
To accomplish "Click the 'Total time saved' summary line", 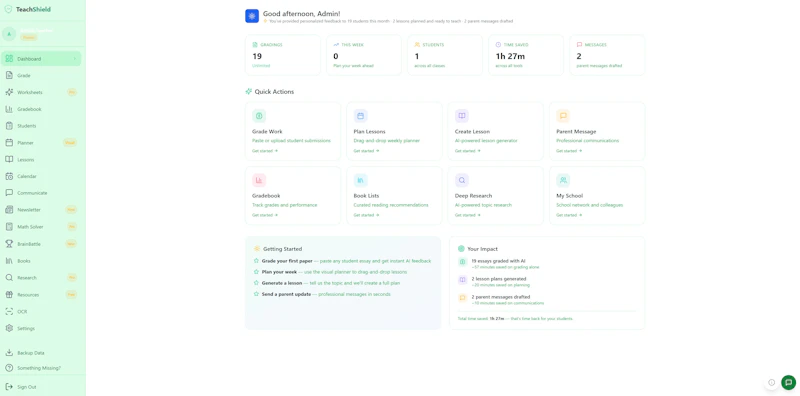I will click(516, 318).
